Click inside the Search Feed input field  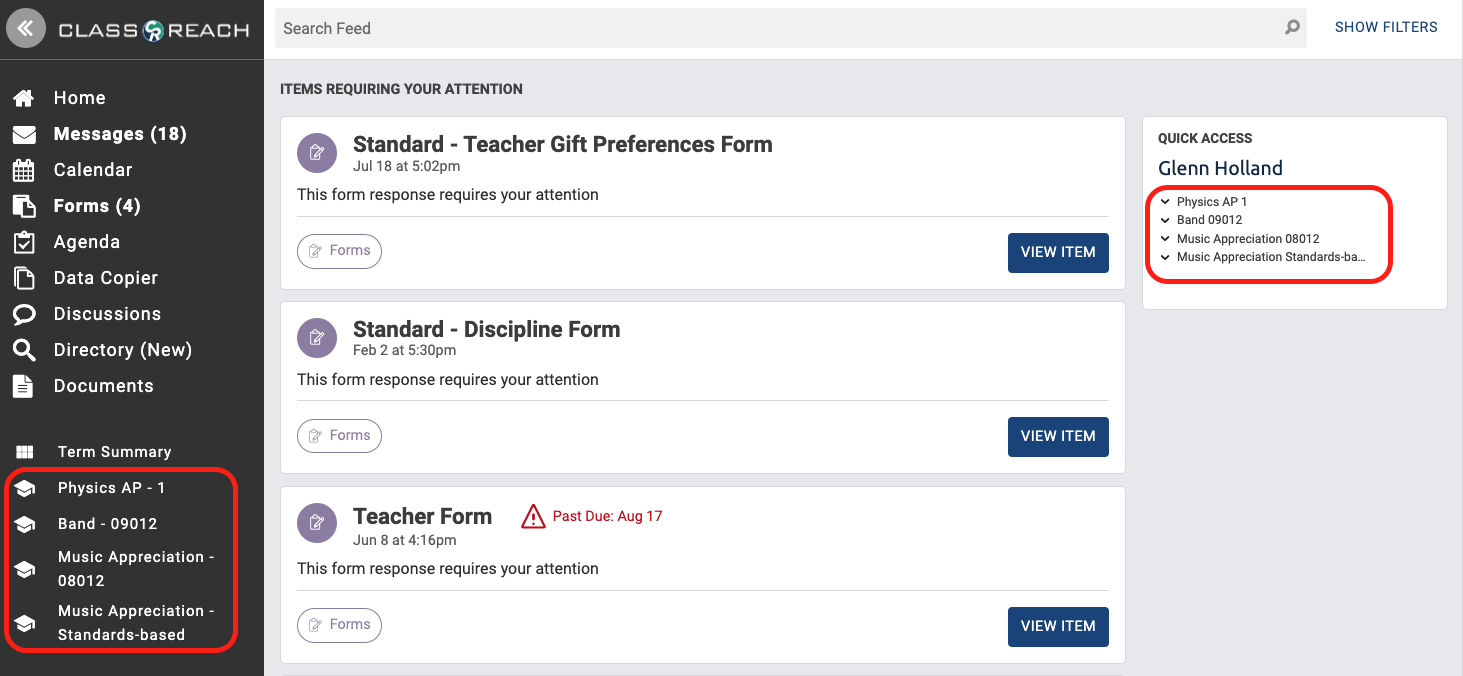(x=700, y=28)
